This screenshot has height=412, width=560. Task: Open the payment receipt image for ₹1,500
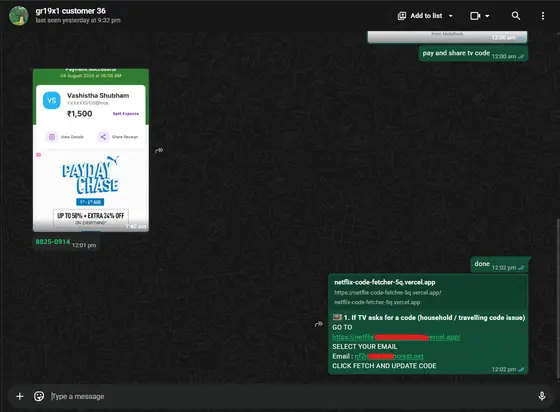coord(91,150)
